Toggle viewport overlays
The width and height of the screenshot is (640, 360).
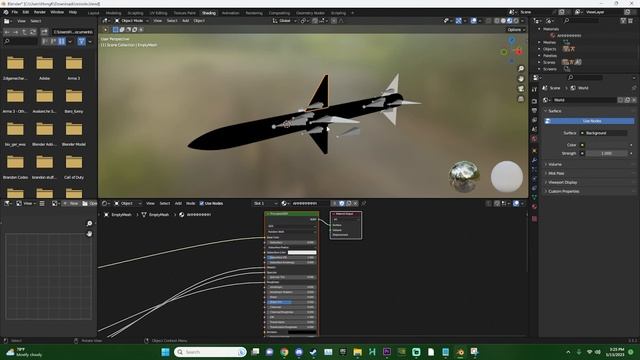(x=473, y=21)
